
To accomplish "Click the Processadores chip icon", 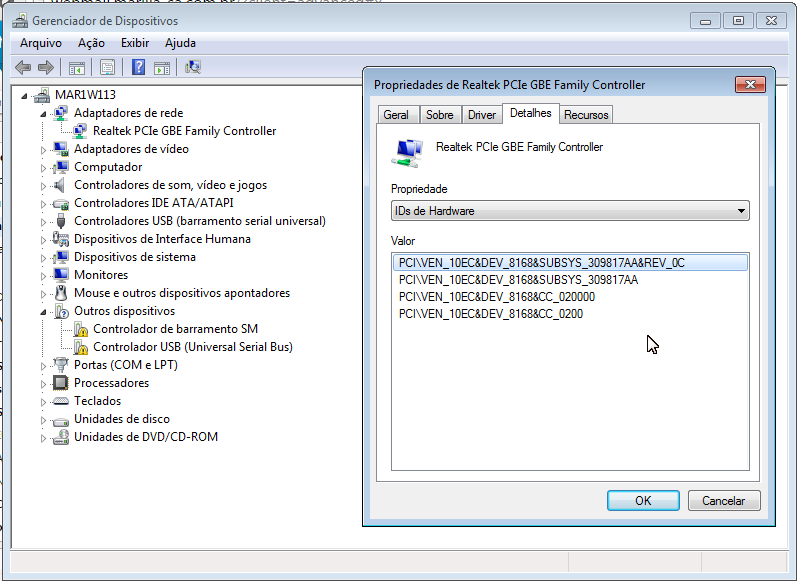I will pos(61,383).
